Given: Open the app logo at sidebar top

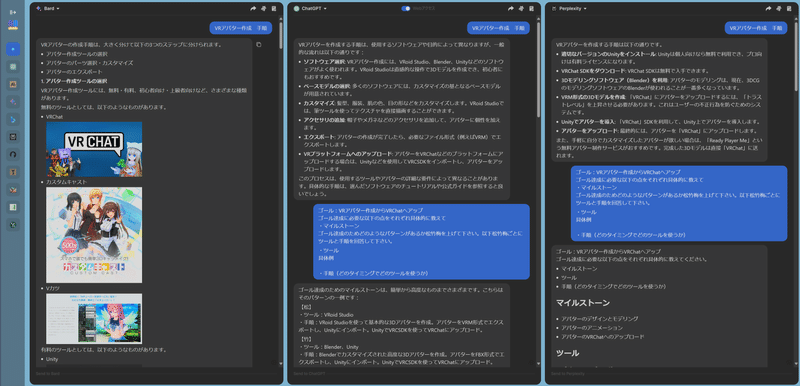Looking at the screenshot, I should coord(13,26).
